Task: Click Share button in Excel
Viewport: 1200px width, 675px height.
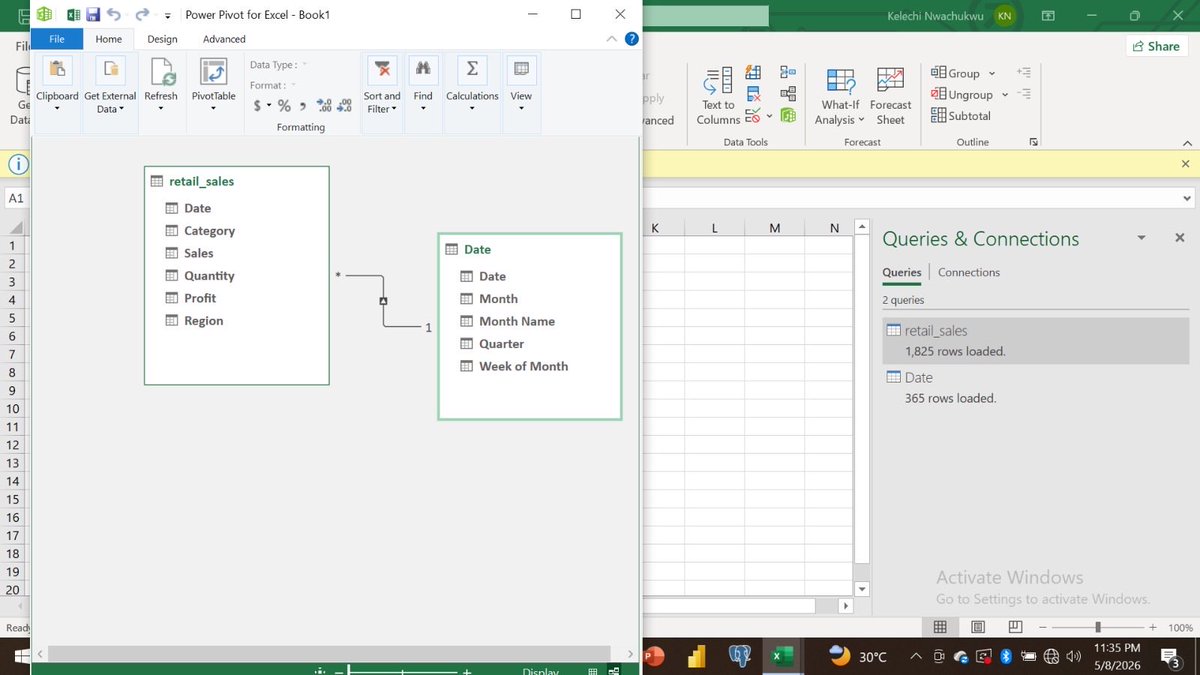Action: [1155, 46]
